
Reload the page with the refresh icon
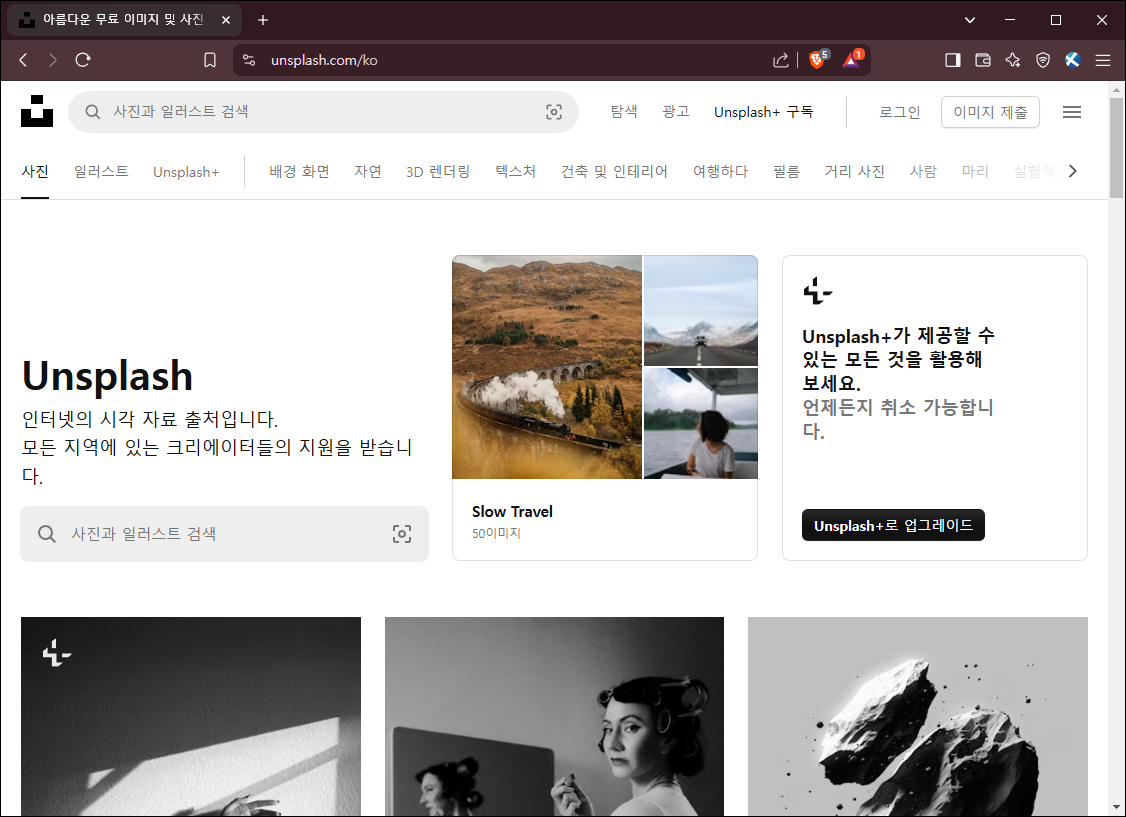coord(83,60)
